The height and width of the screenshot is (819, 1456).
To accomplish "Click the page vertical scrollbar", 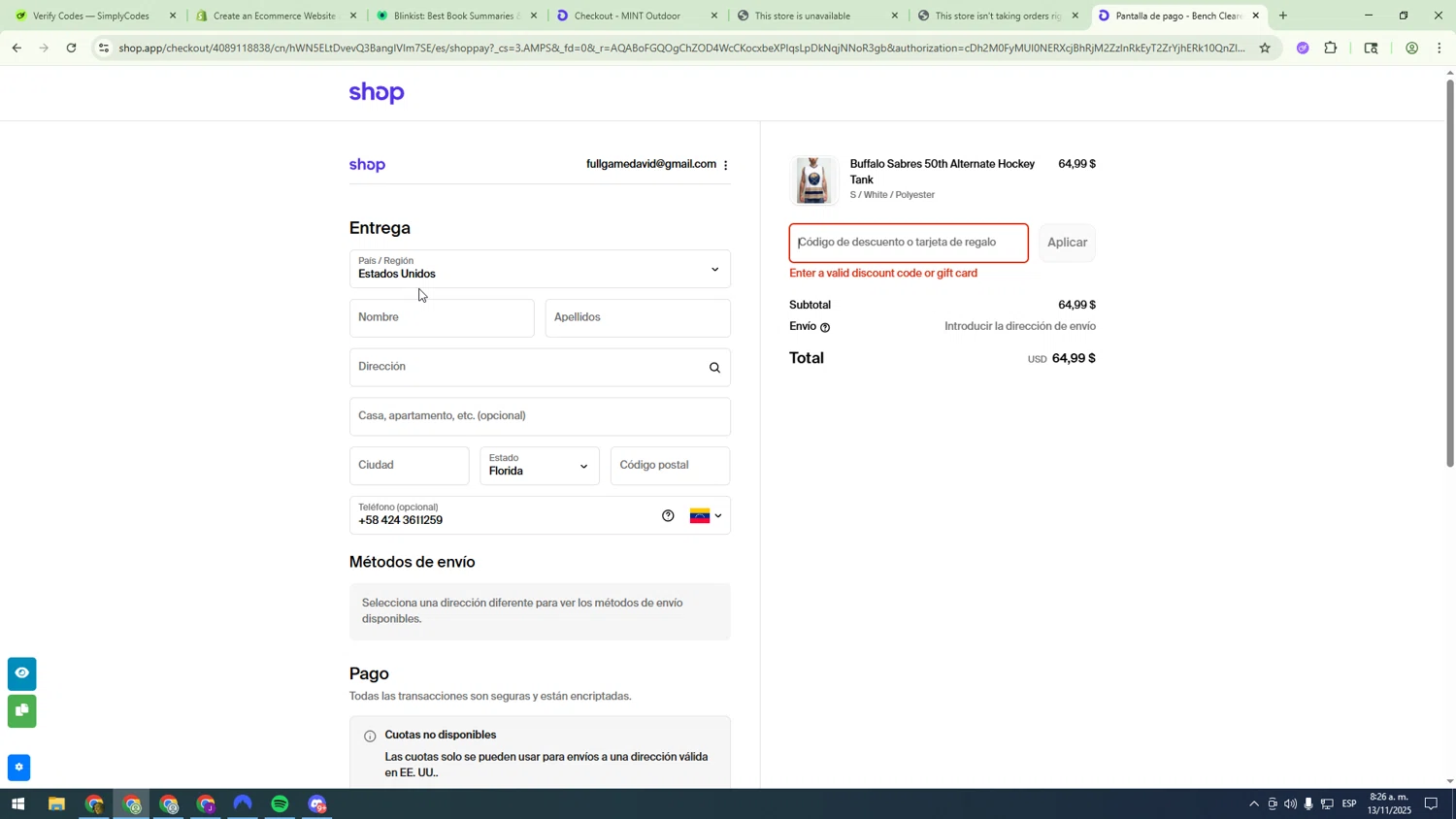I will point(1450,272).
